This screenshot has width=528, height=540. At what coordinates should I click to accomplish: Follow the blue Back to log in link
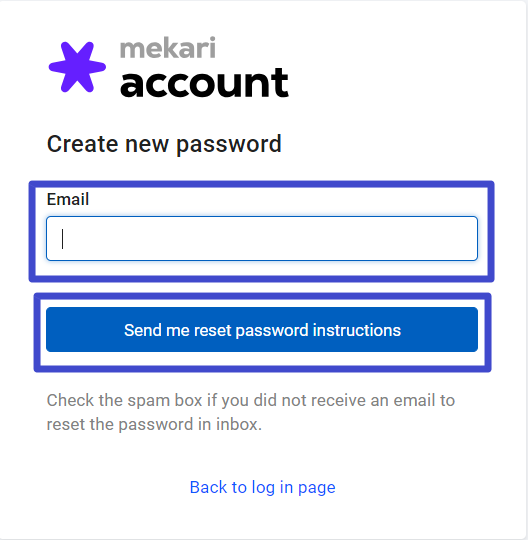click(x=262, y=487)
